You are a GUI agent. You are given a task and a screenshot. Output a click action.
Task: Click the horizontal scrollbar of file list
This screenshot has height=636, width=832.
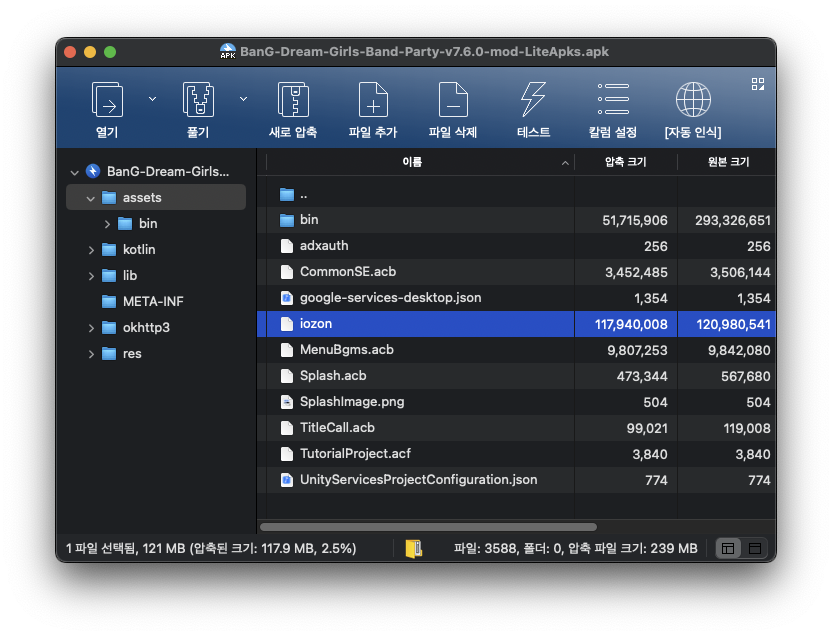click(x=428, y=527)
